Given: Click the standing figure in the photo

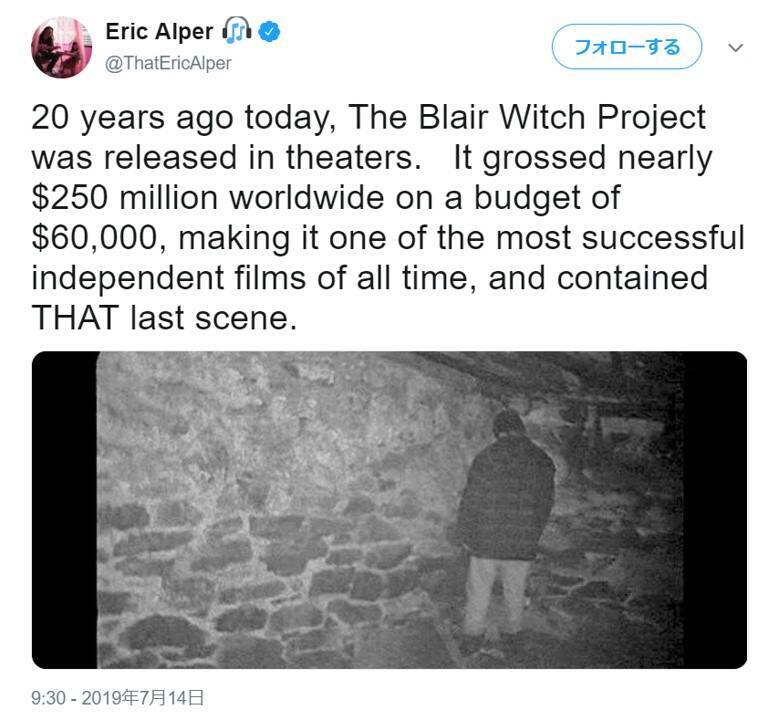Looking at the screenshot, I should pos(502,528).
